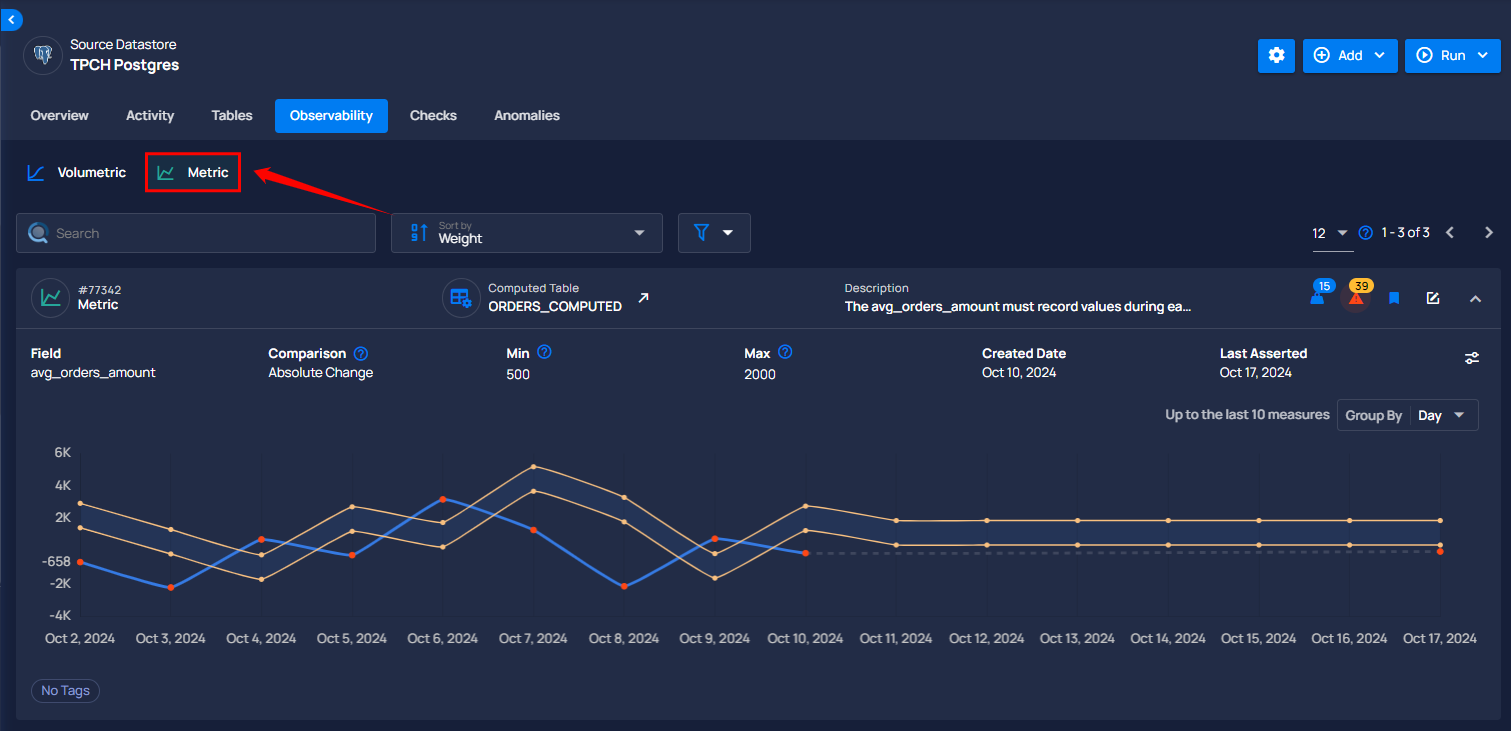Viewport: 1511px width, 731px height.
Task: Click the bookmark icon on the metric card
Action: [1394, 298]
